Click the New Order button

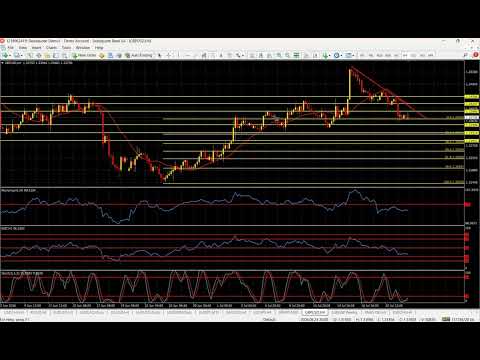[x=85, y=55]
